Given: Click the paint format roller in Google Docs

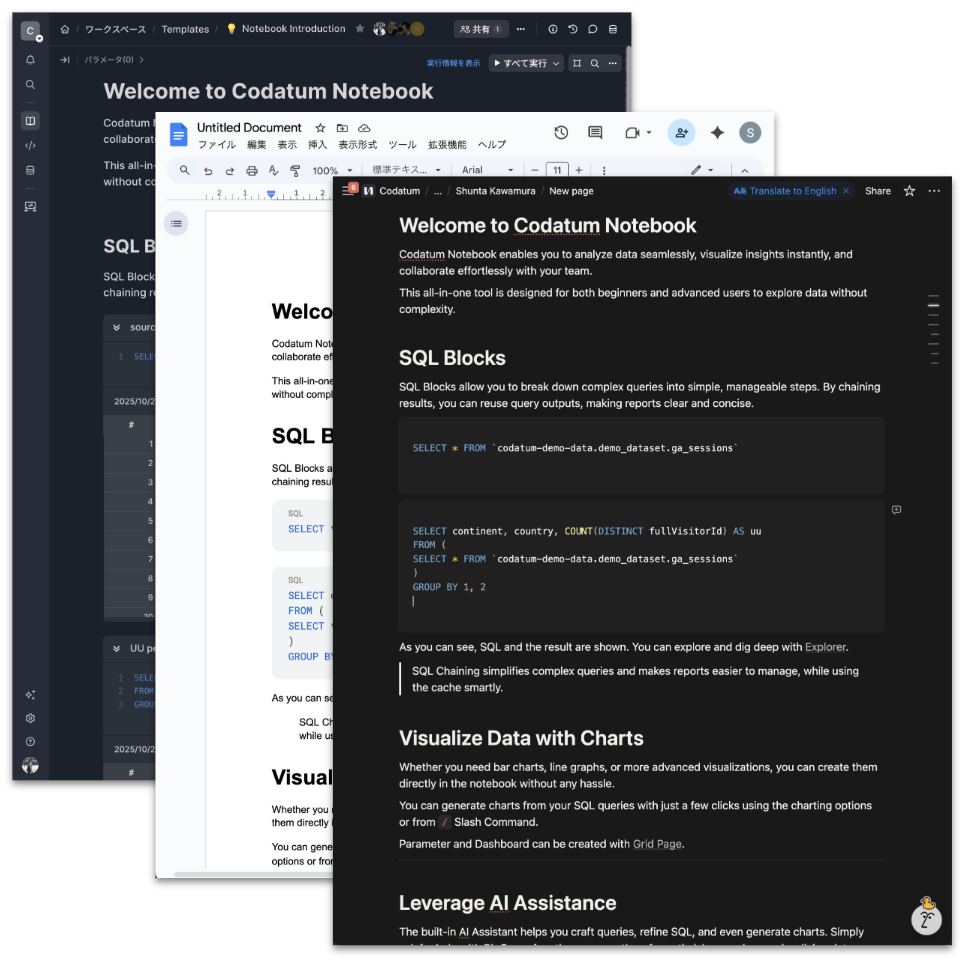Looking at the screenshot, I should tap(296, 170).
